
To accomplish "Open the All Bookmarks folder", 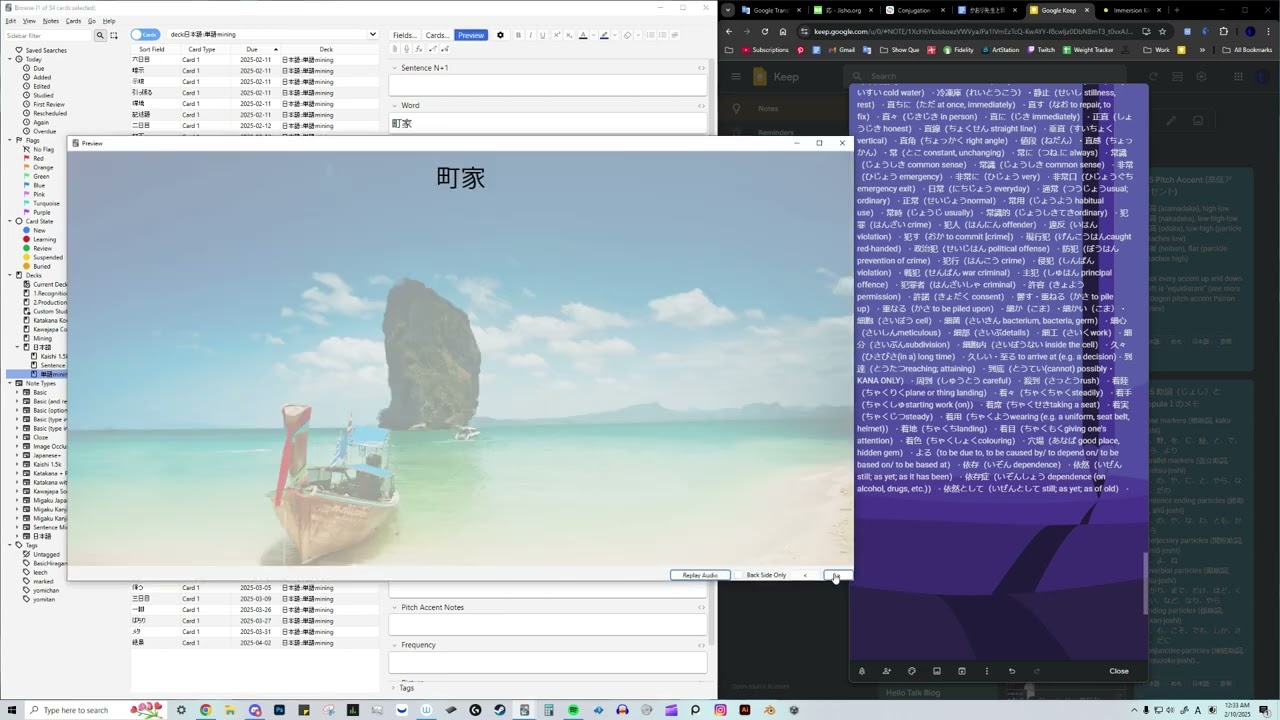I will (x=1247, y=50).
